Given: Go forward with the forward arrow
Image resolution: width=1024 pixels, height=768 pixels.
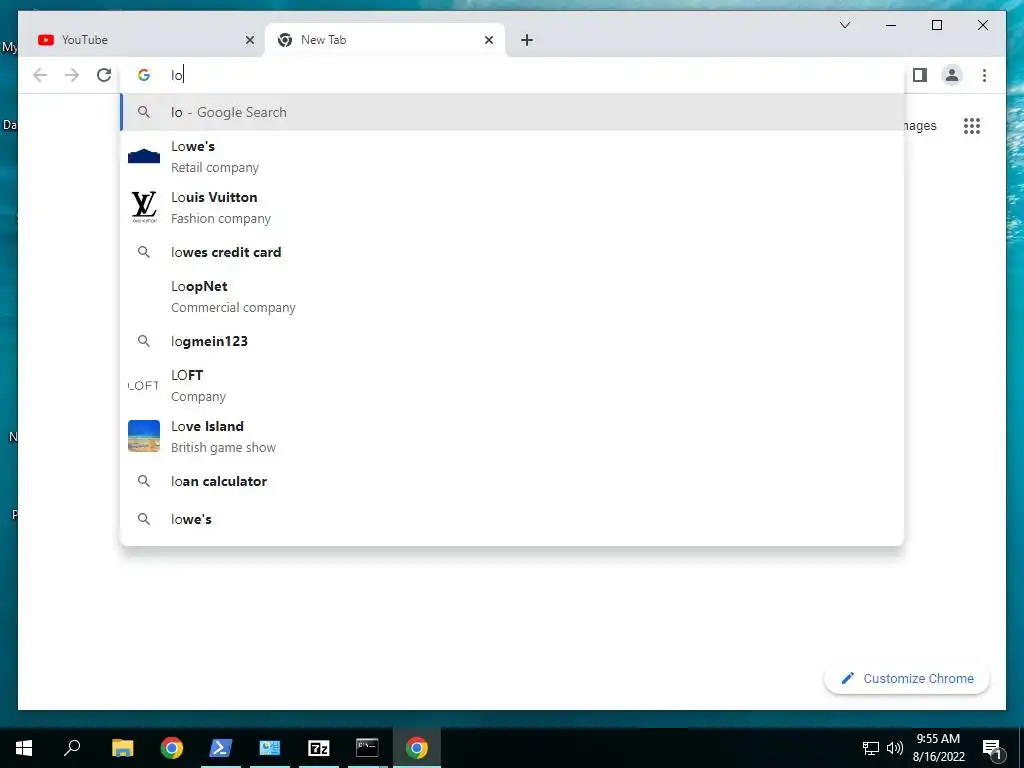Looking at the screenshot, I should tap(72, 75).
